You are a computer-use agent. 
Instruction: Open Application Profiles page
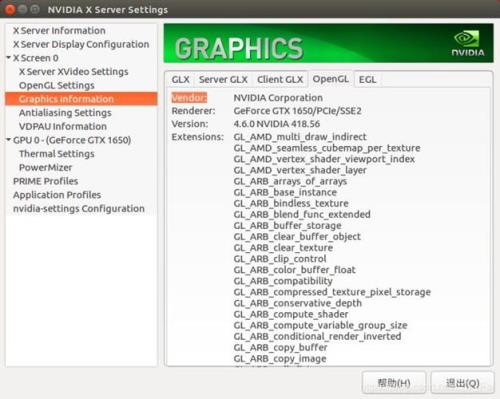coord(57,195)
